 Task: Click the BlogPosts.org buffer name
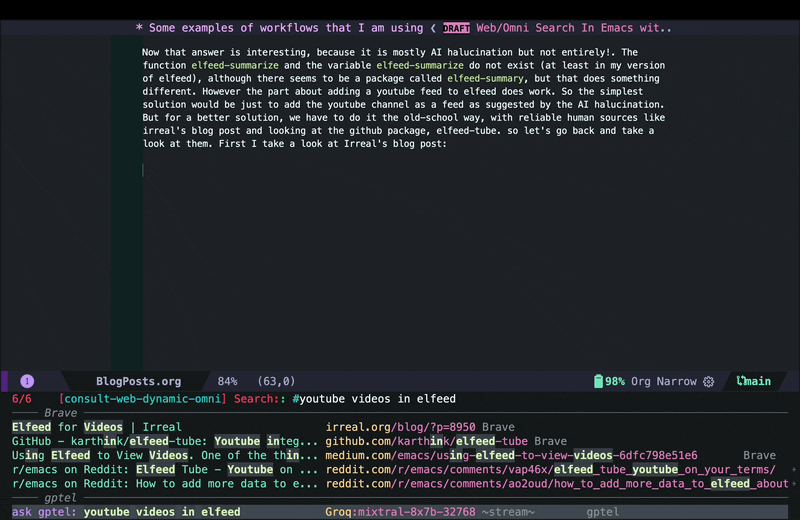pyautogui.click(x=139, y=381)
